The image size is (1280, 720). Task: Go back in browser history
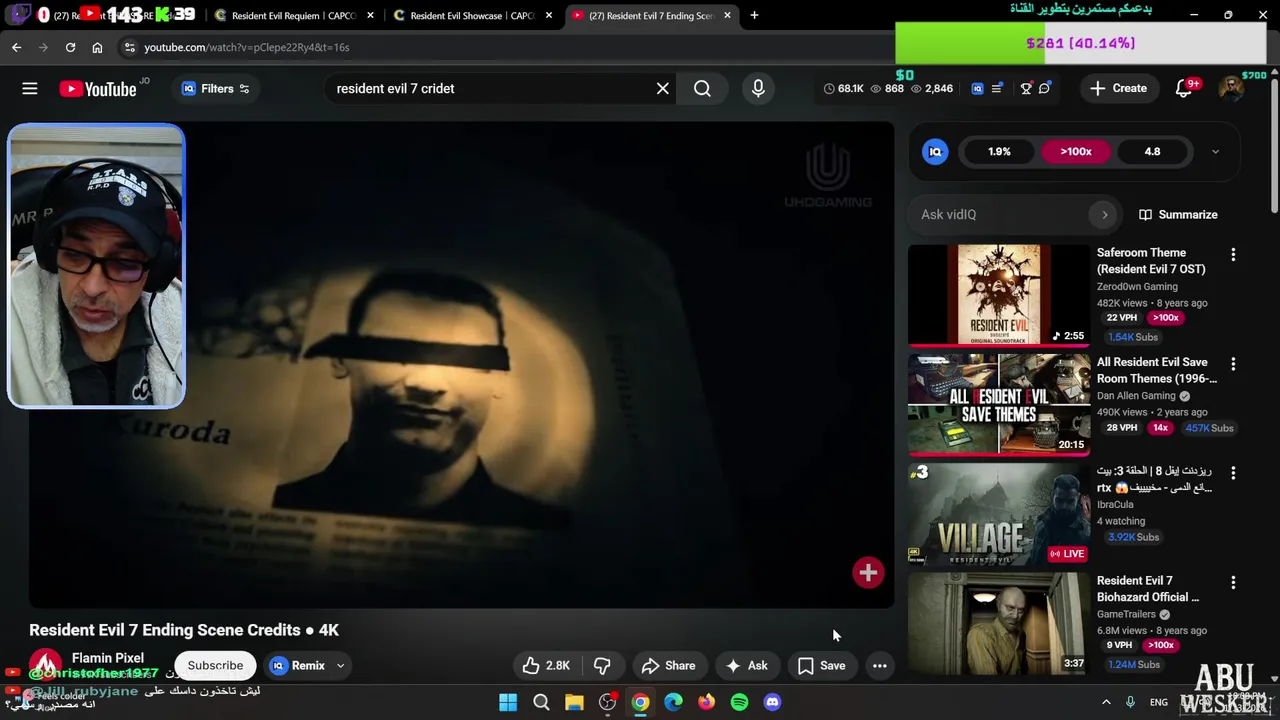(17, 47)
